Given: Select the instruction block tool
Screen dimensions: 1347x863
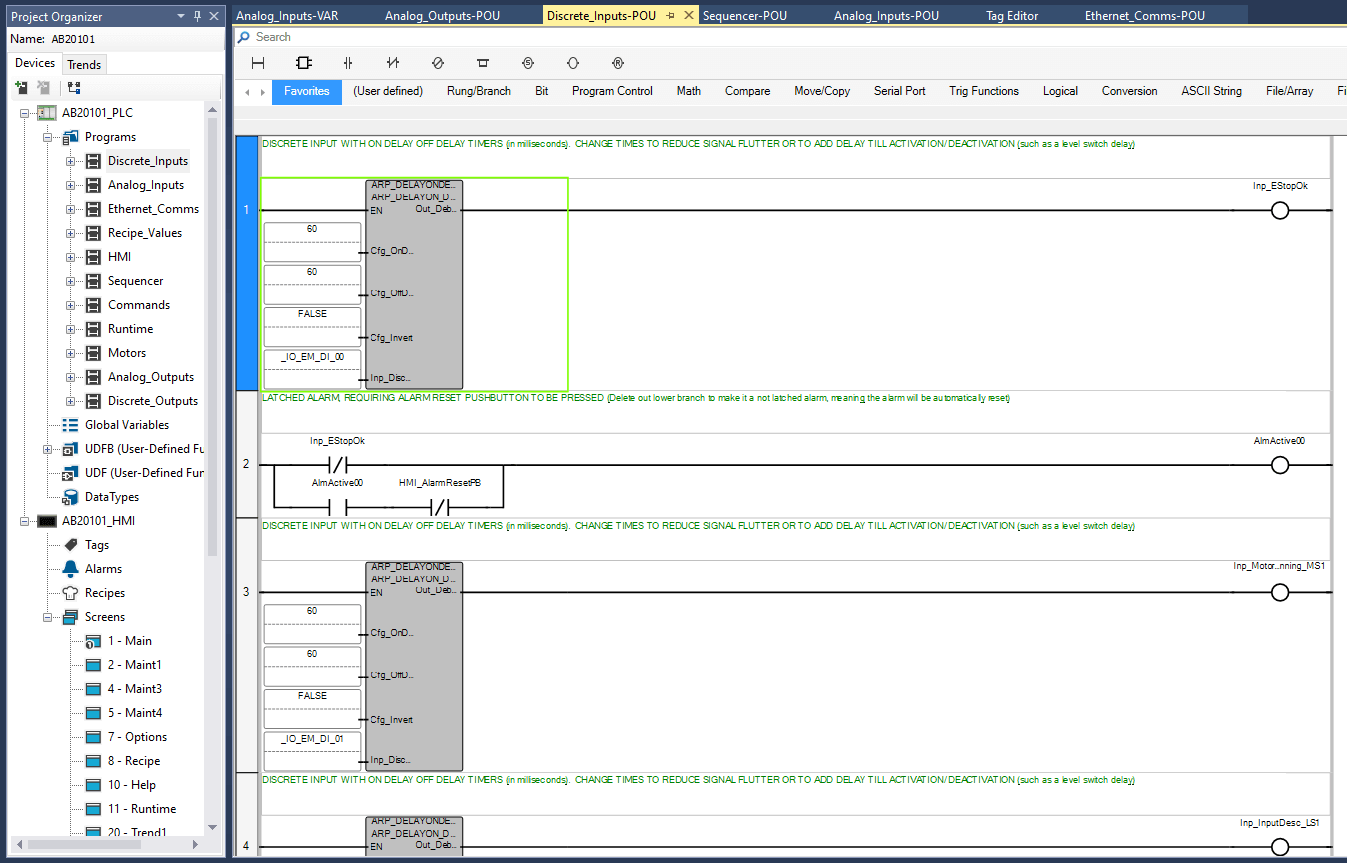Looking at the screenshot, I should point(304,62).
